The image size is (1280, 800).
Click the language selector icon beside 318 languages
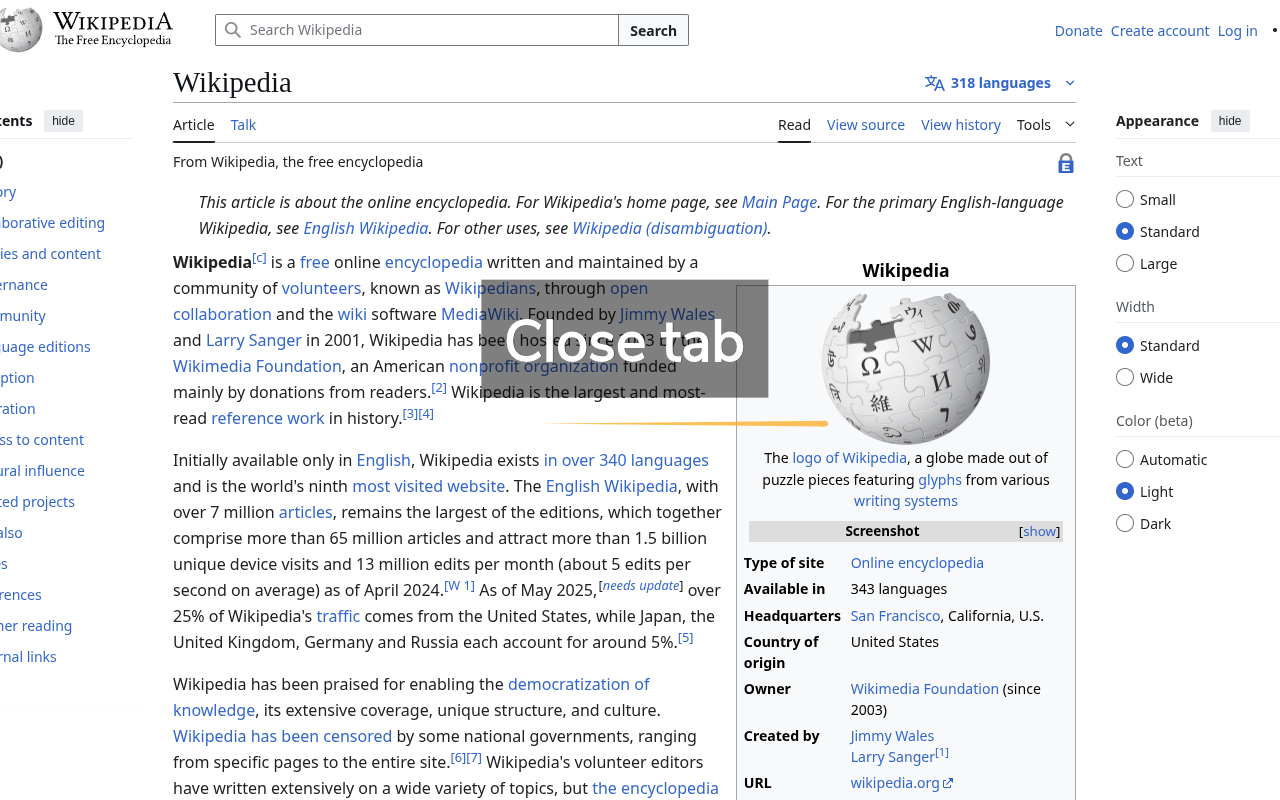point(933,82)
